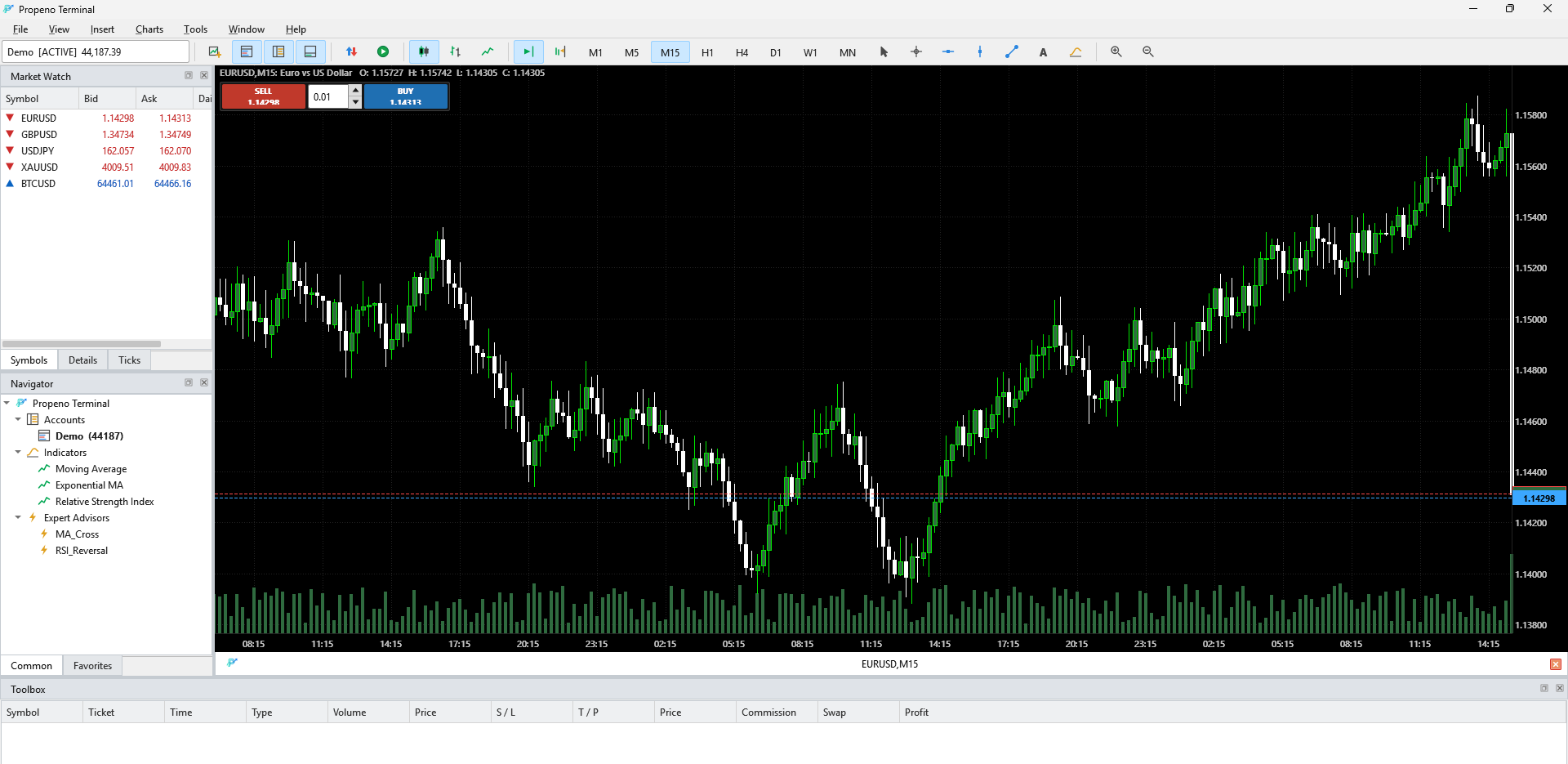Viewport: 1568px width, 764px height.
Task: Click the red SELL button
Action: pyautogui.click(x=264, y=96)
